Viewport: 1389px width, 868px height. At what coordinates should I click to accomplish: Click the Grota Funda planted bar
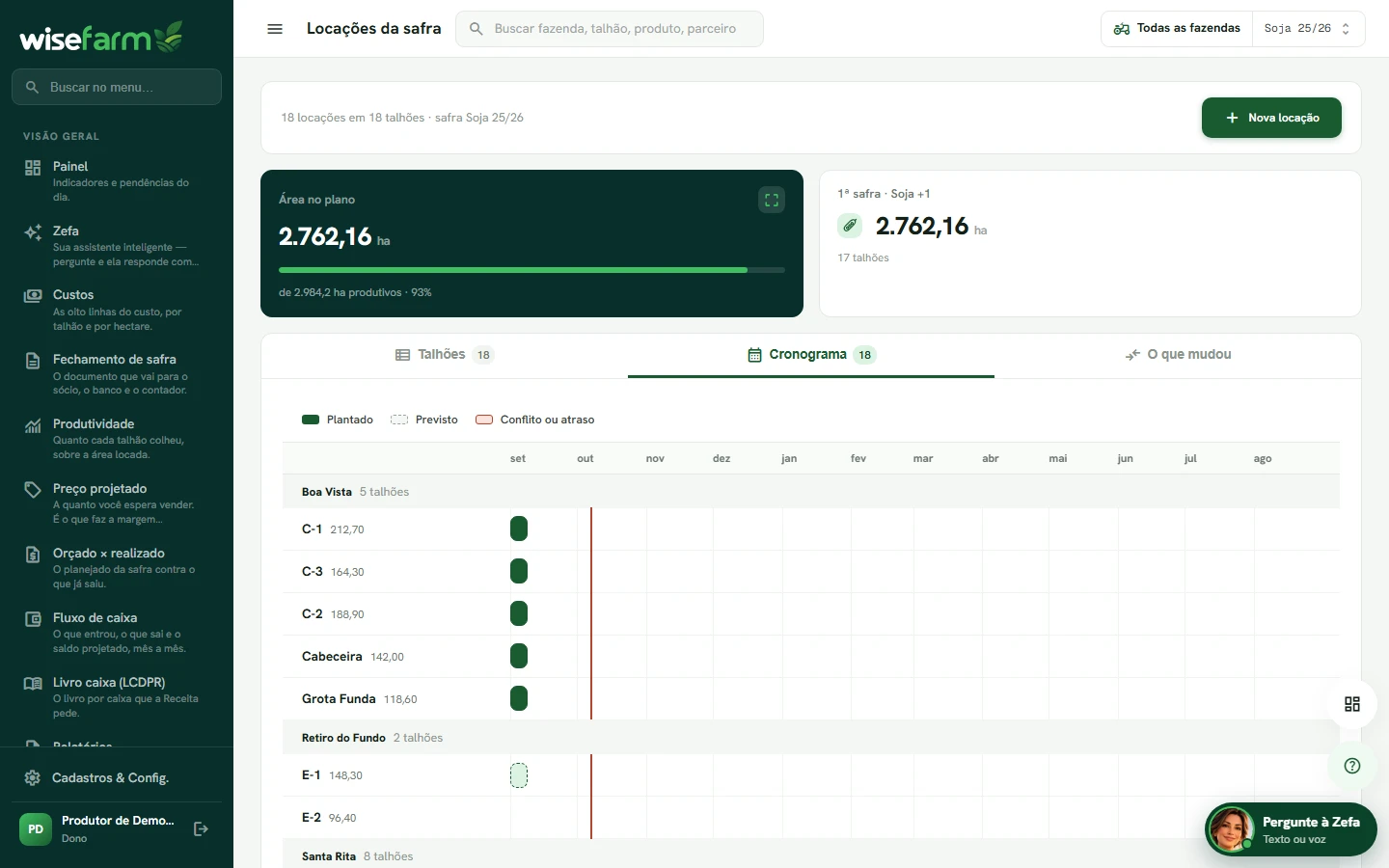coord(519,698)
